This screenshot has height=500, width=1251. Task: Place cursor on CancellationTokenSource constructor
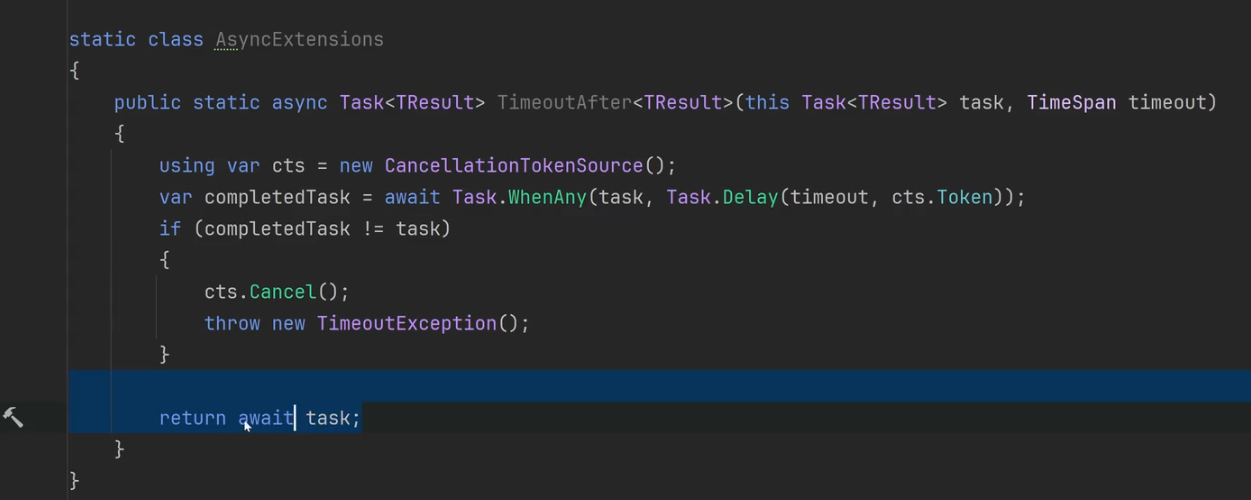[513, 165]
